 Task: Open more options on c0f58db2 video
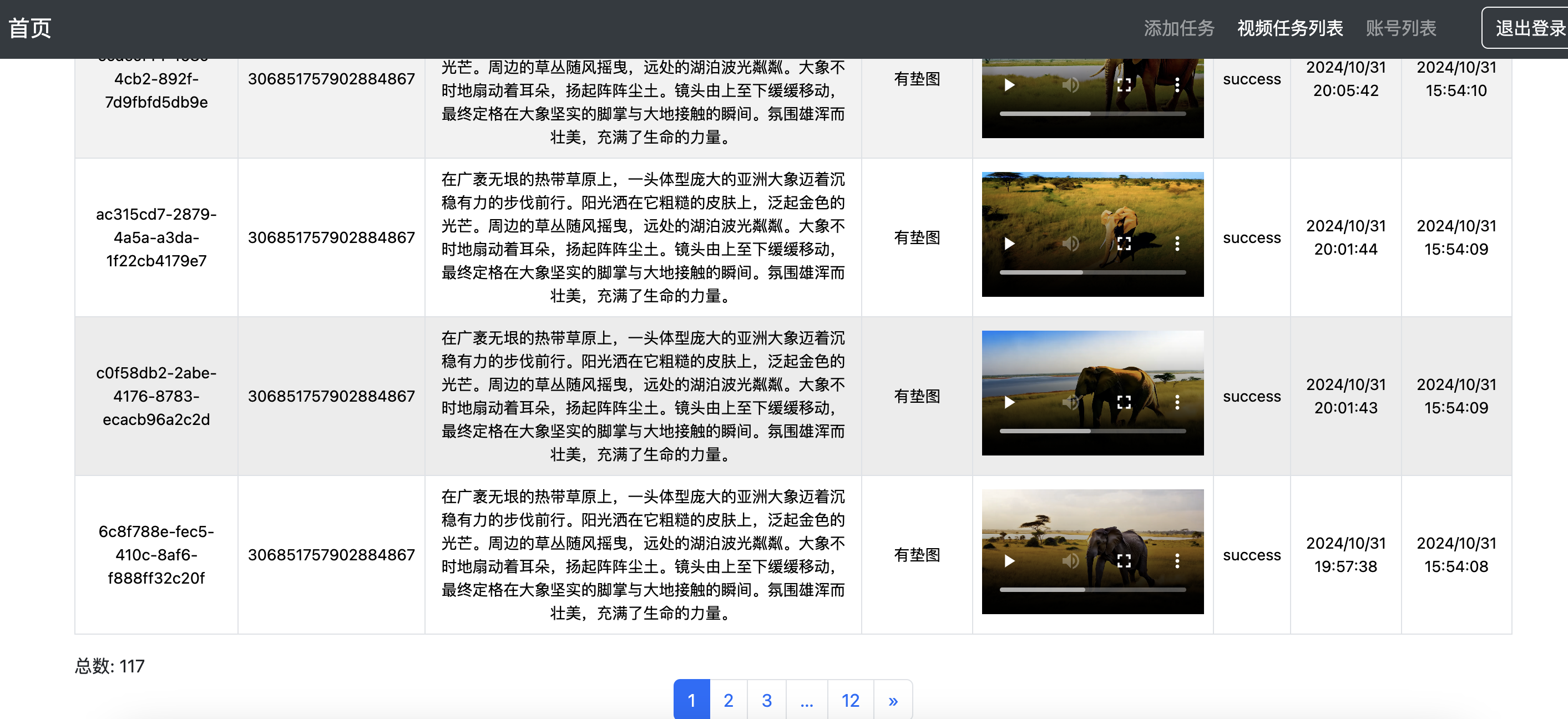point(1177,402)
